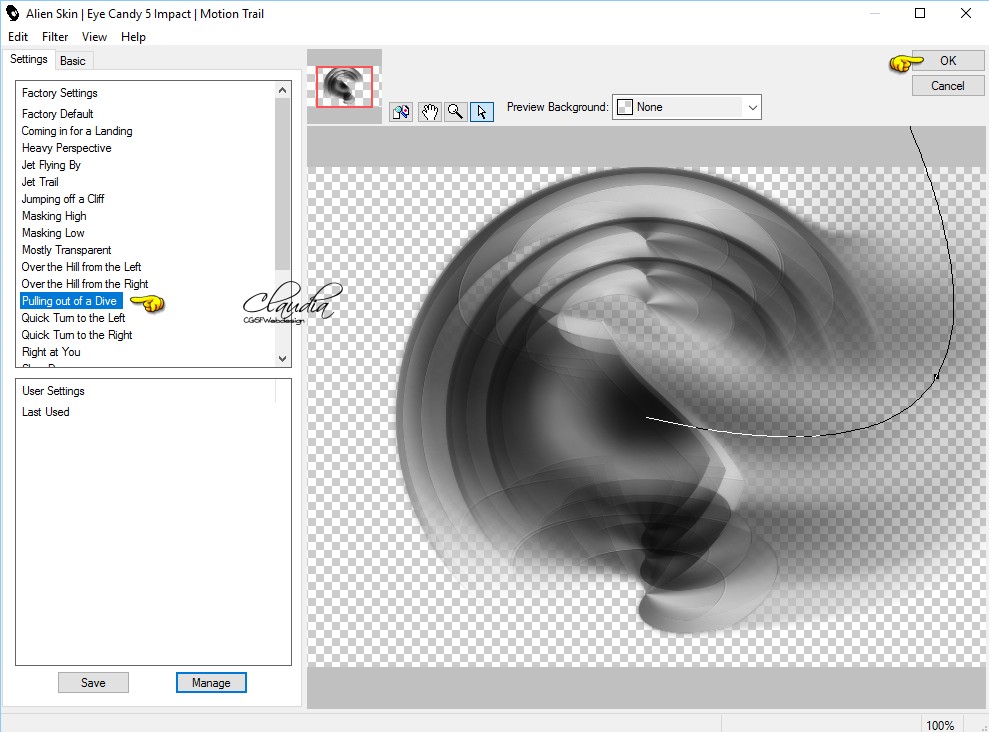Select Pulling out of a Dive preset
The width and height of the screenshot is (989, 732).
pyautogui.click(x=71, y=301)
